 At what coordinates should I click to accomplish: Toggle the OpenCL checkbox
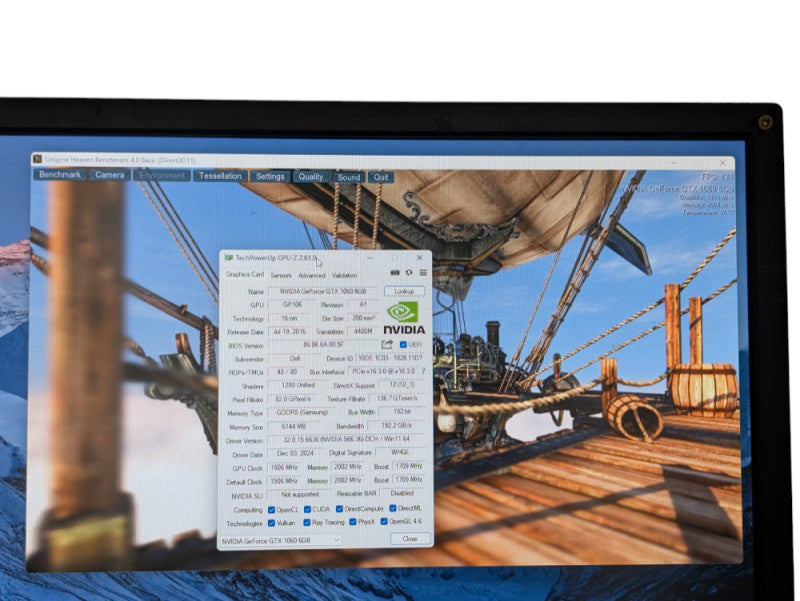[x=271, y=510]
